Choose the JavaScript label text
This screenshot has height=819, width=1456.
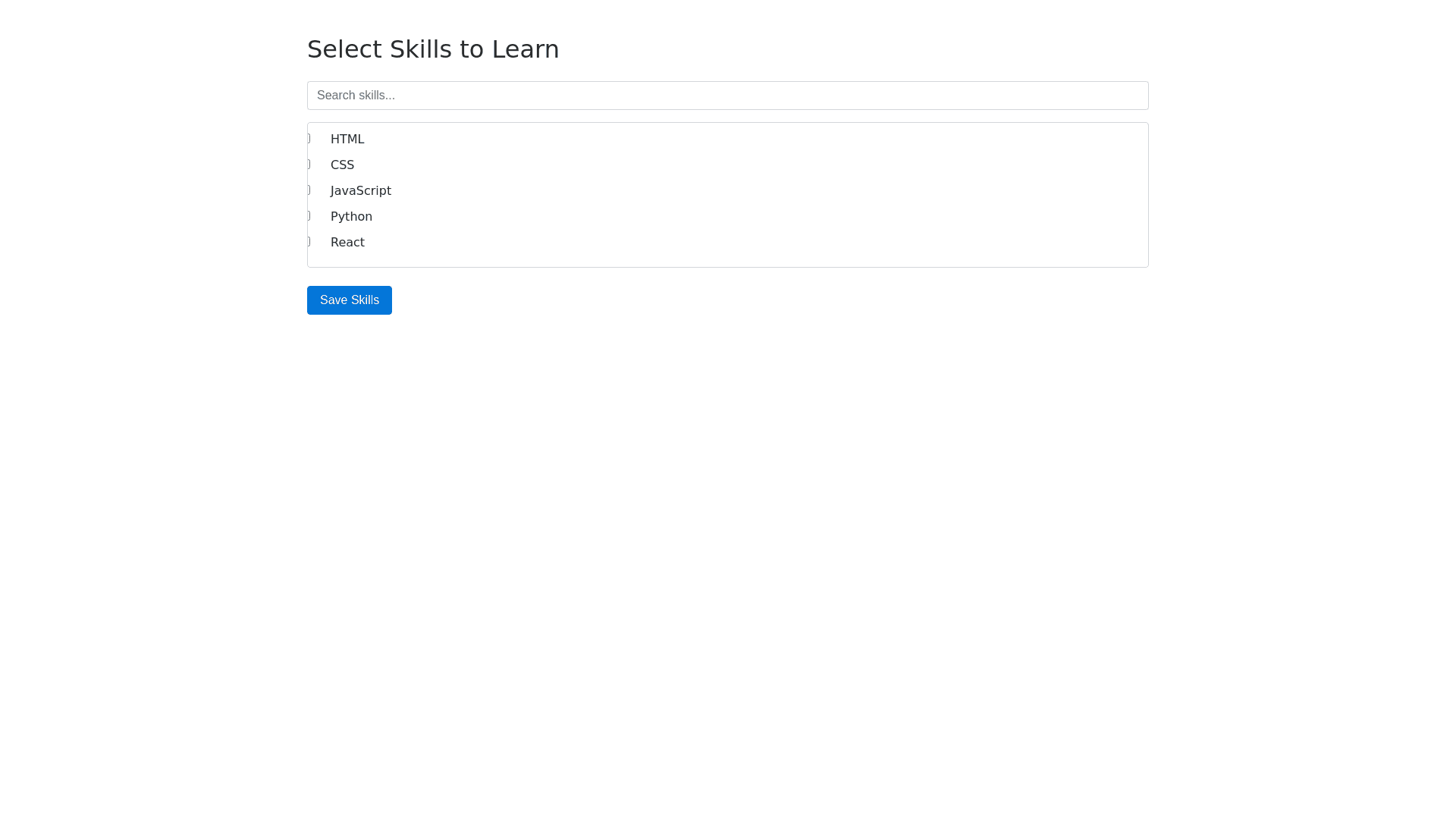[361, 191]
